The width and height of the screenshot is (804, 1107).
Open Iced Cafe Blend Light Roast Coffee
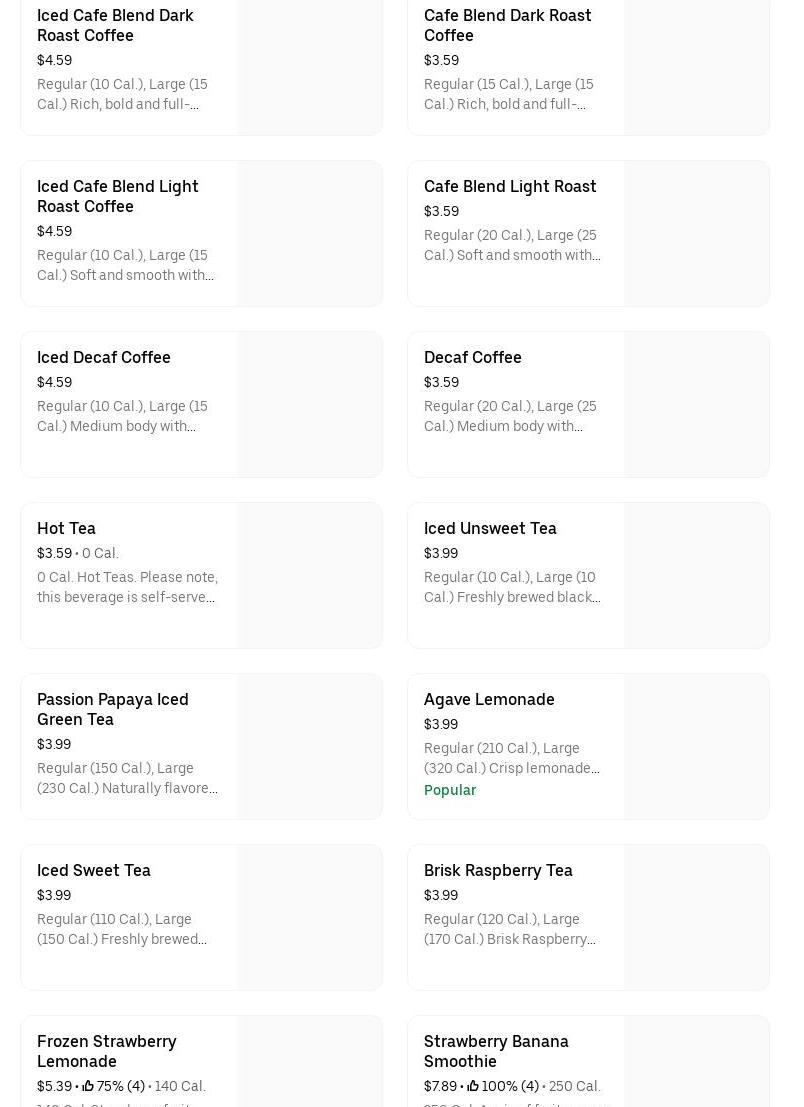click(117, 196)
